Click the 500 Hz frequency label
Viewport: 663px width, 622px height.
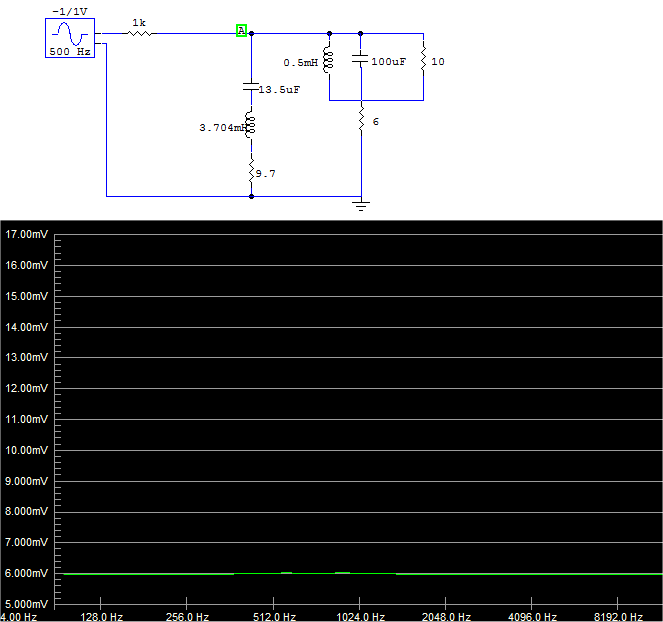click(x=70, y=52)
